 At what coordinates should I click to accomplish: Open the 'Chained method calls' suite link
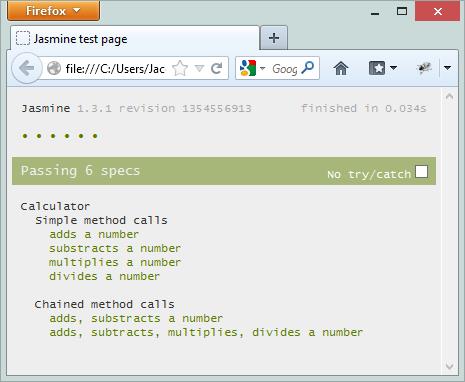104,304
